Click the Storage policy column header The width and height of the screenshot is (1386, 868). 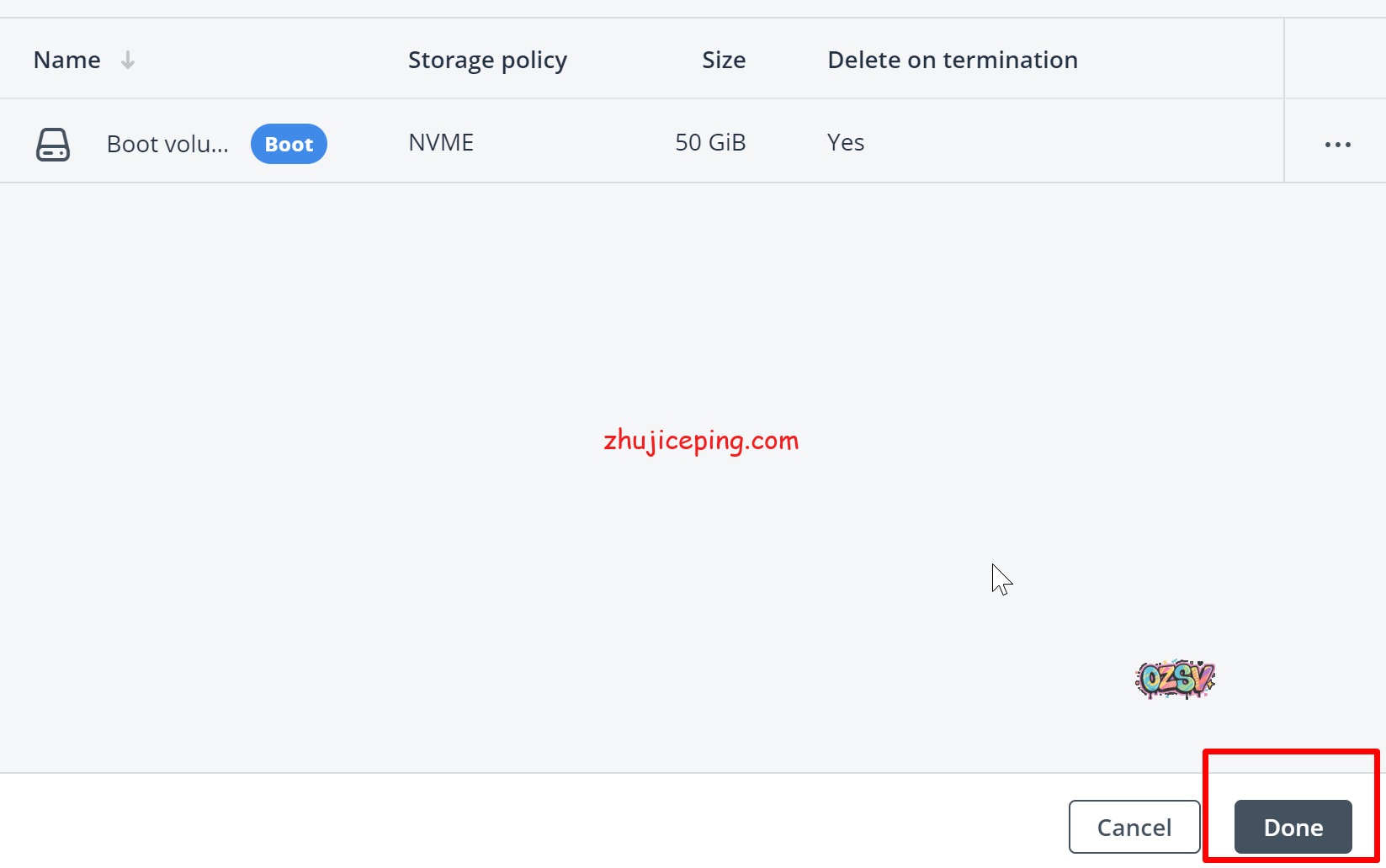point(487,60)
